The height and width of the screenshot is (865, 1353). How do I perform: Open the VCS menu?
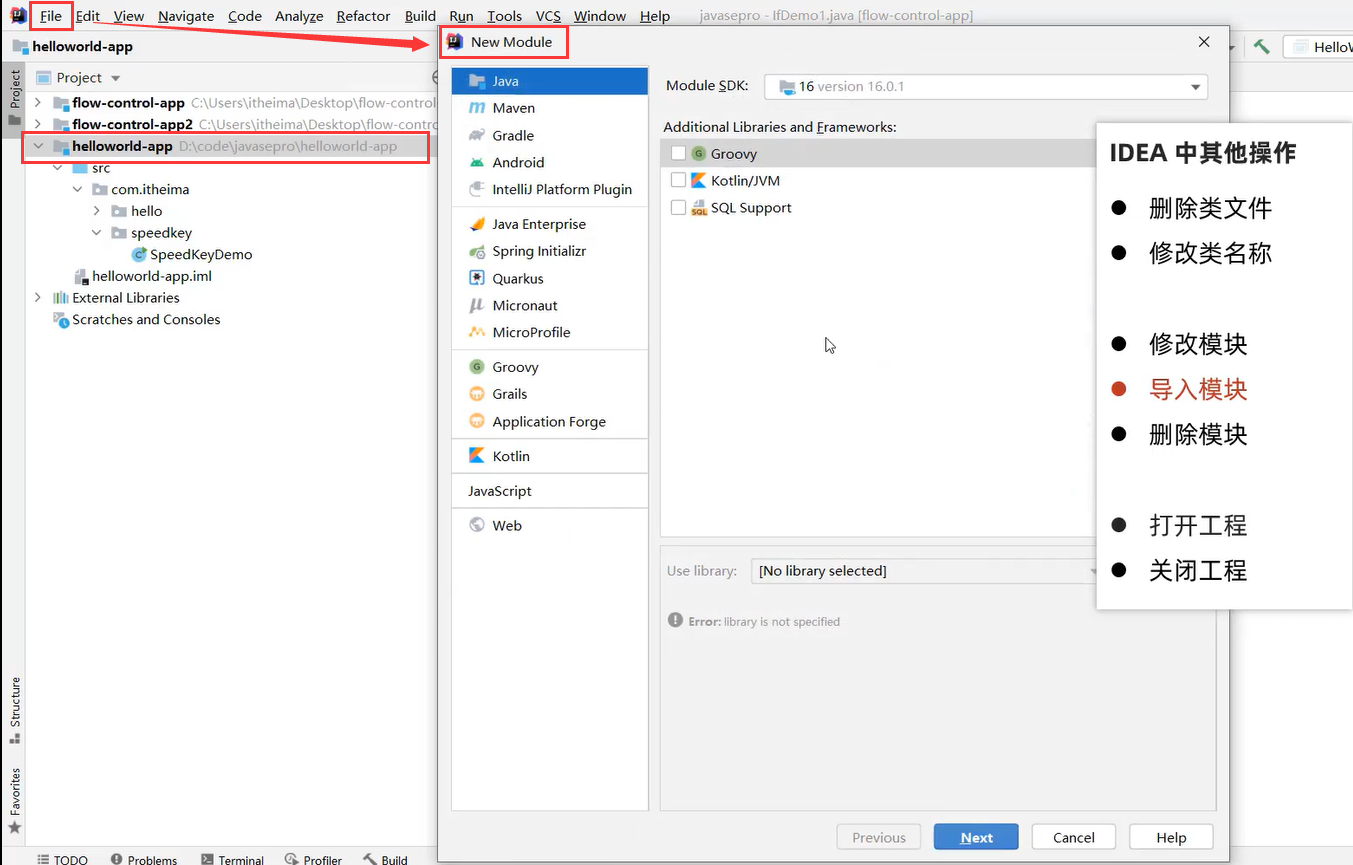point(548,16)
